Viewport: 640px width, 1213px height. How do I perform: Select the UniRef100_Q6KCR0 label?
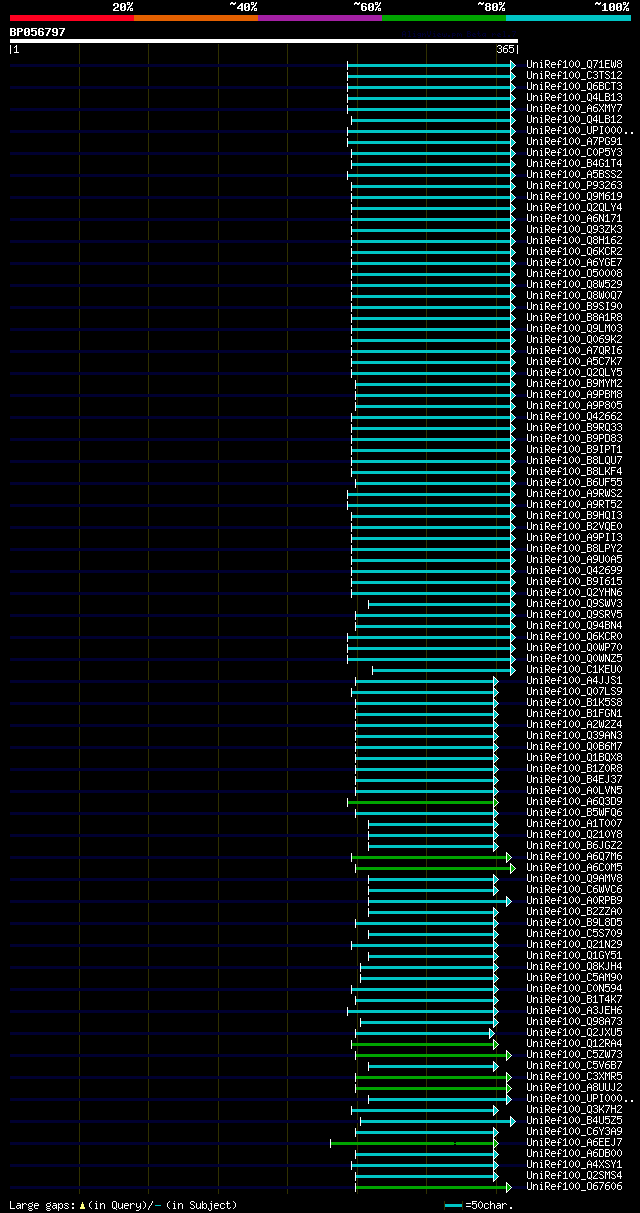click(x=574, y=636)
